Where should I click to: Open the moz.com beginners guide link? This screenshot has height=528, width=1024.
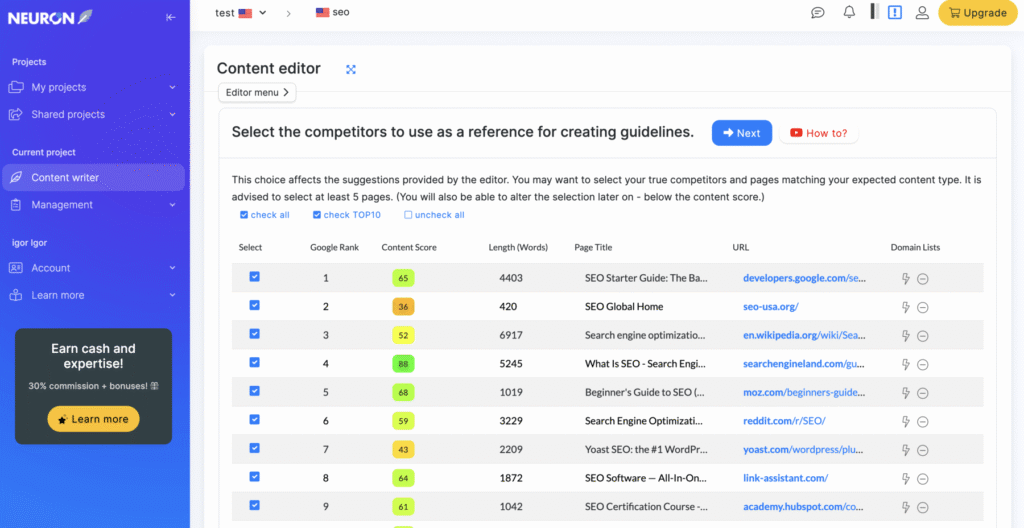click(x=805, y=393)
